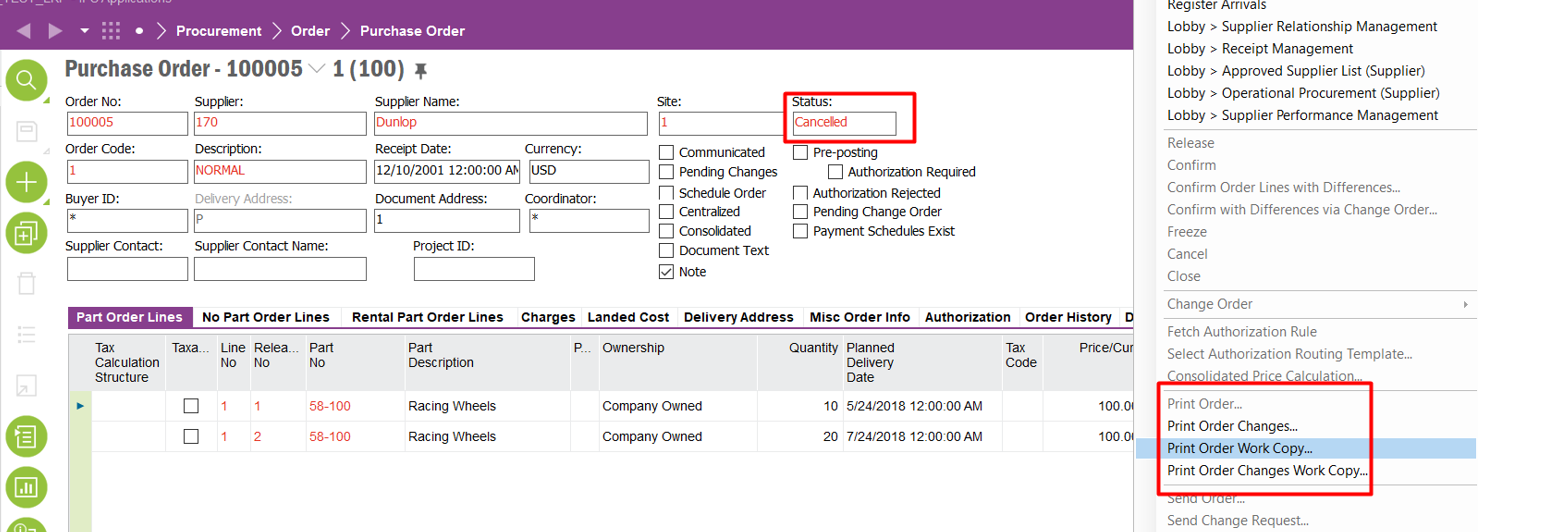Viewport: 1548px width, 532px height.
Task: Toggle the Payment Schedules Exist checkbox
Action: 801,231
